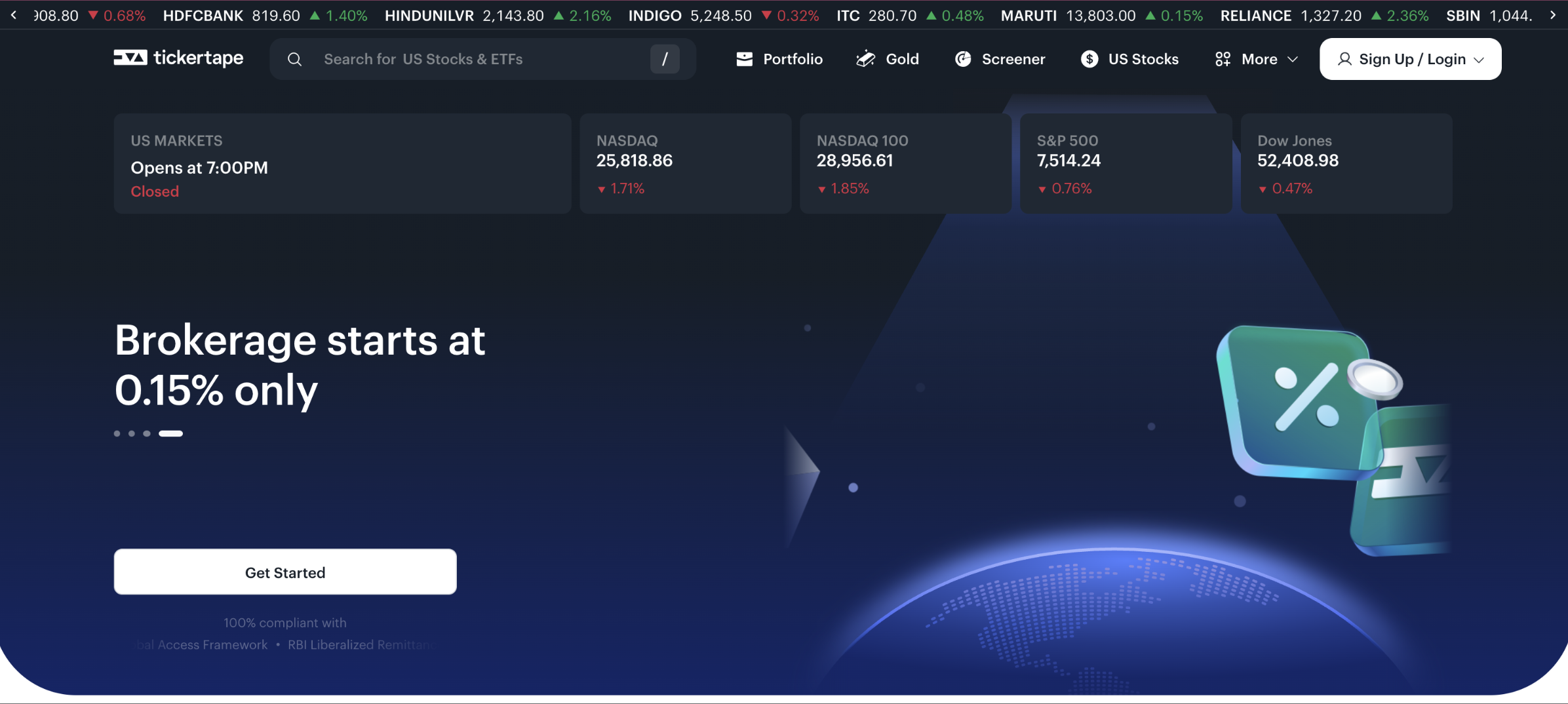Click the search for US Stocks field
The height and width of the screenshot is (704, 1568).
tap(482, 59)
